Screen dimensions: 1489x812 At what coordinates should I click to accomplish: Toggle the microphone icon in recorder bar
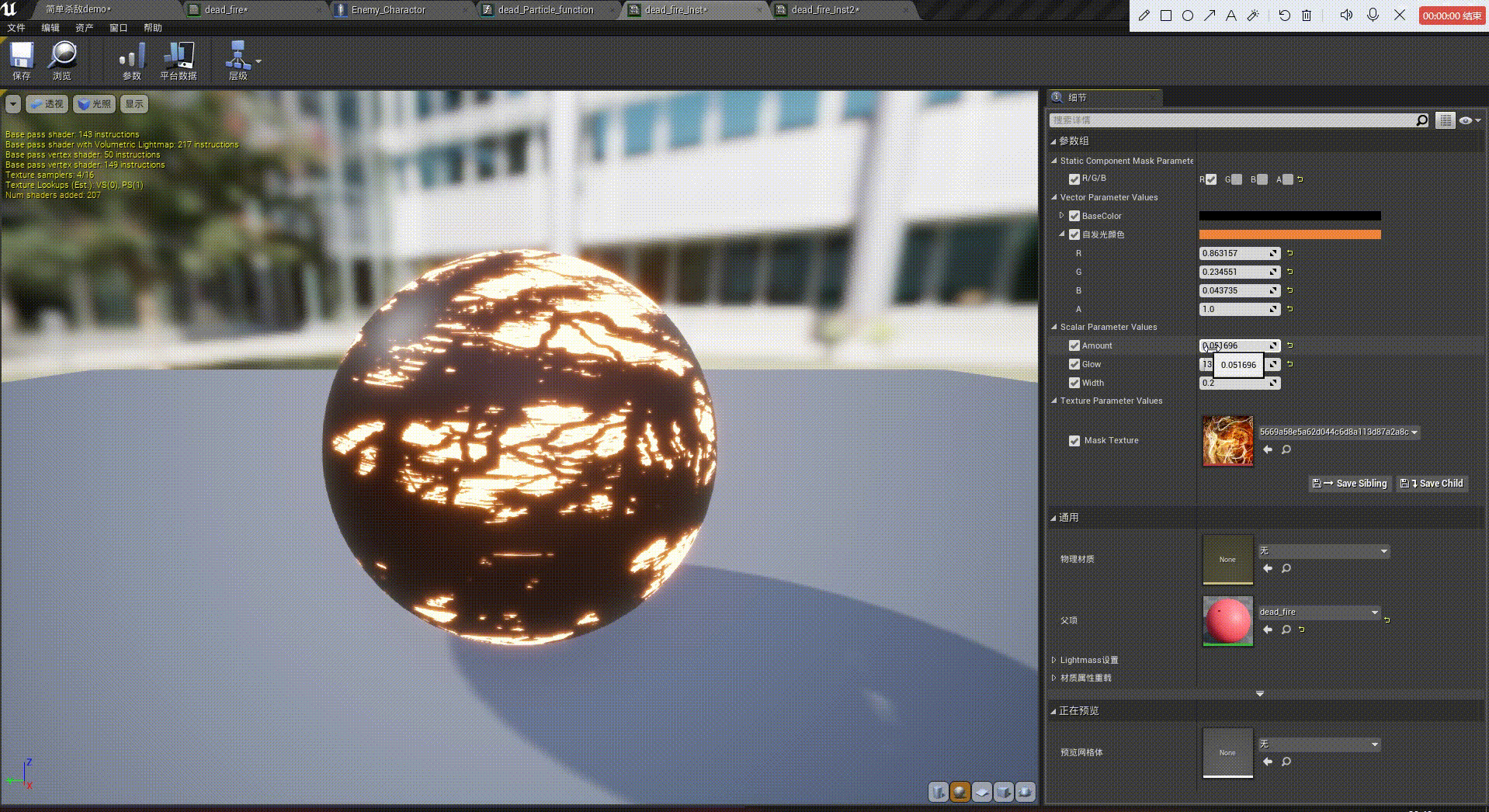[1373, 16]
